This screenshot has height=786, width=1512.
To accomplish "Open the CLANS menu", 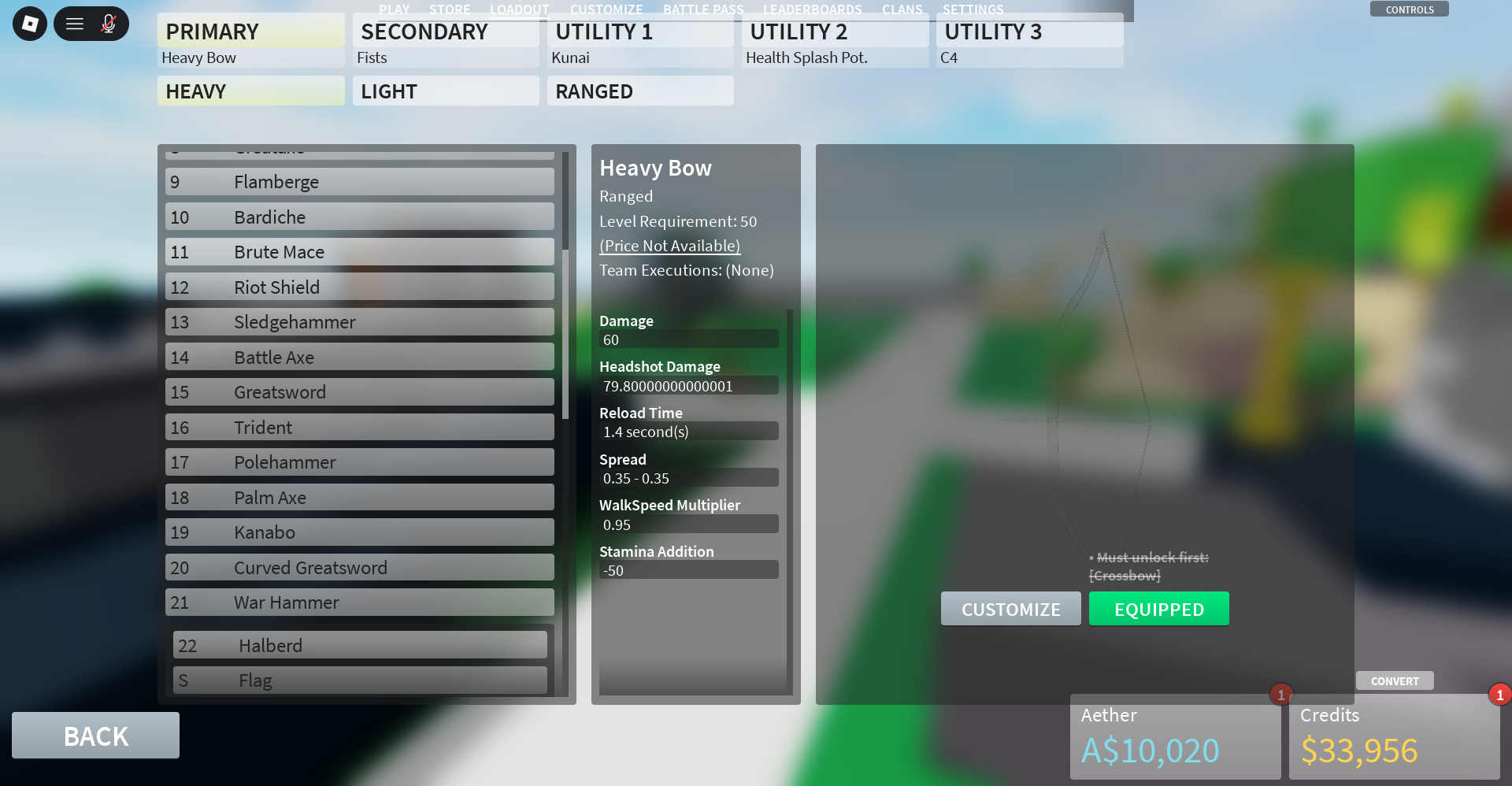I will click(x=902, y=9).
